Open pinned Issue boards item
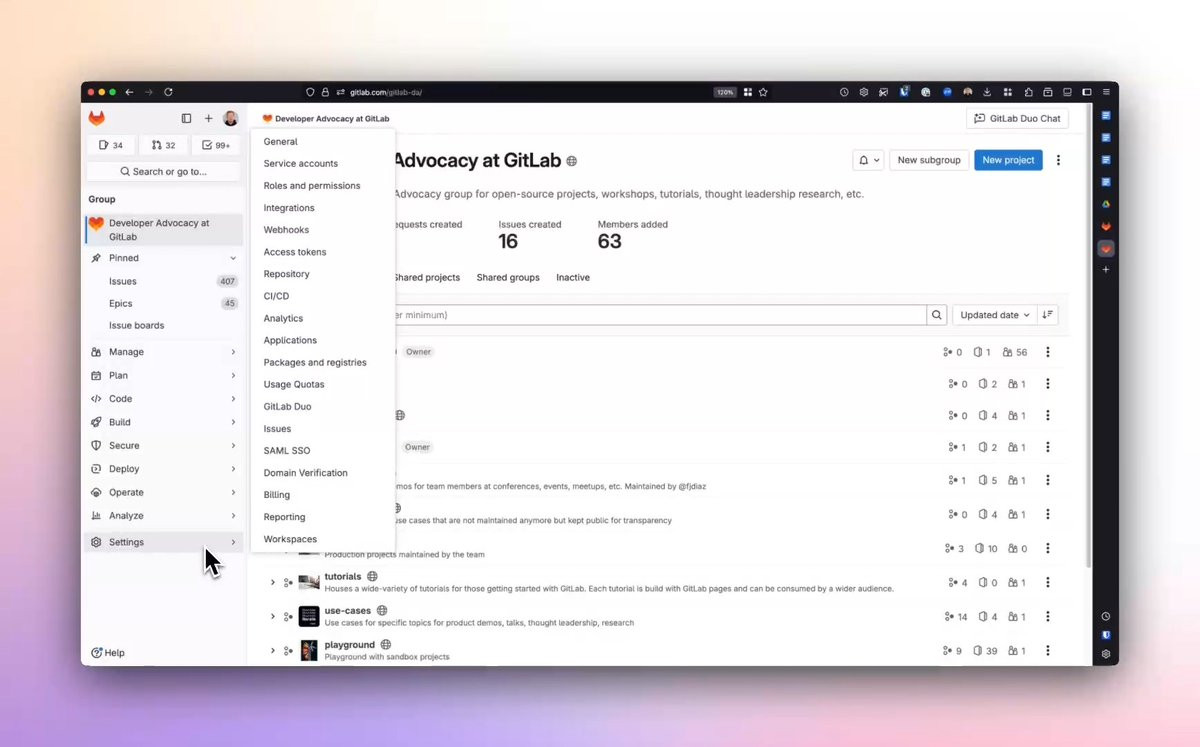 click(x=164, y=325)
